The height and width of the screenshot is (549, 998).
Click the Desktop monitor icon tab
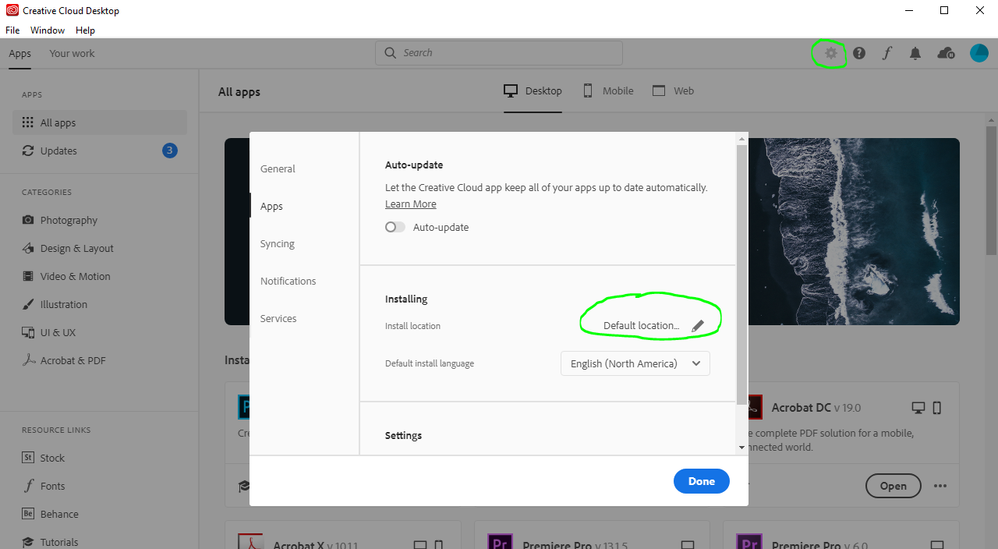click(x=510, y=91)
